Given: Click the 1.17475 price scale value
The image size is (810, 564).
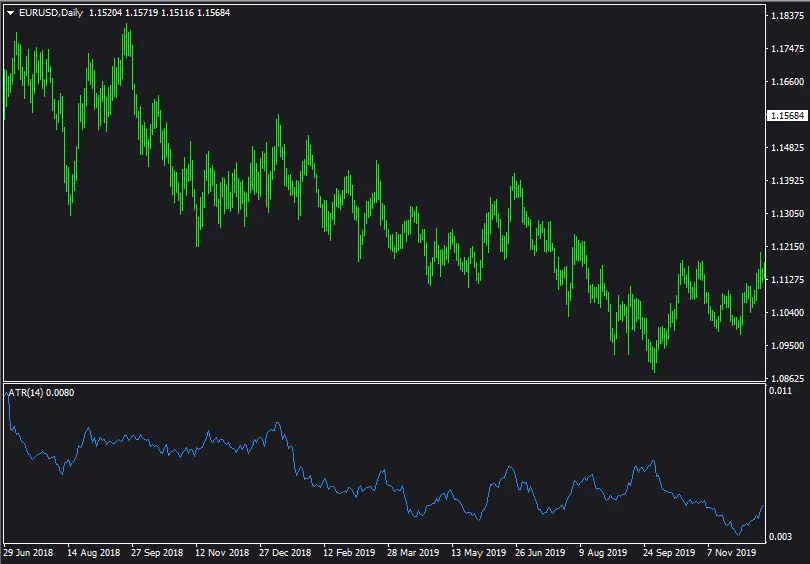Looking at the screenshot, I should tap(787, 49).
